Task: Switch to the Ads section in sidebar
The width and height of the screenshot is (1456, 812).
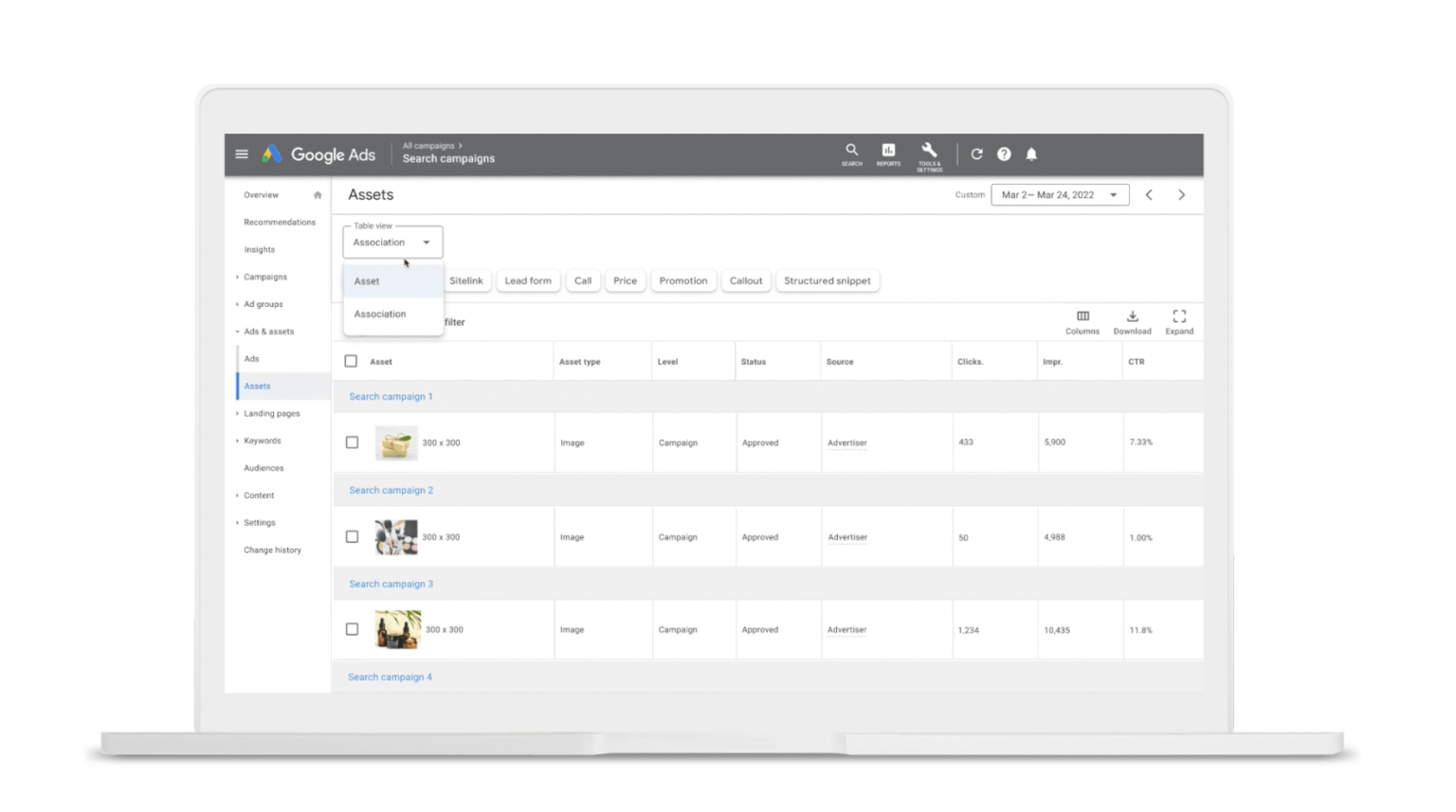Action: [251, 358]
